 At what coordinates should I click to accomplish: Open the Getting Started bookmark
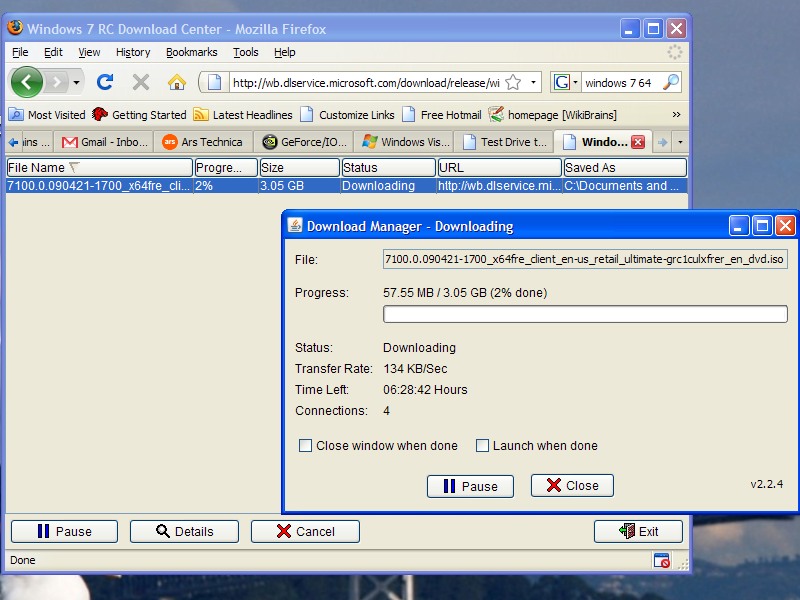point(139,115)
